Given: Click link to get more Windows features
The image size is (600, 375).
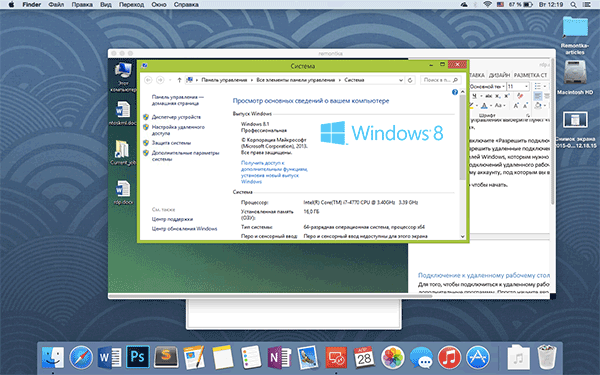Looking at the screenshot, I should click(274, 172).
